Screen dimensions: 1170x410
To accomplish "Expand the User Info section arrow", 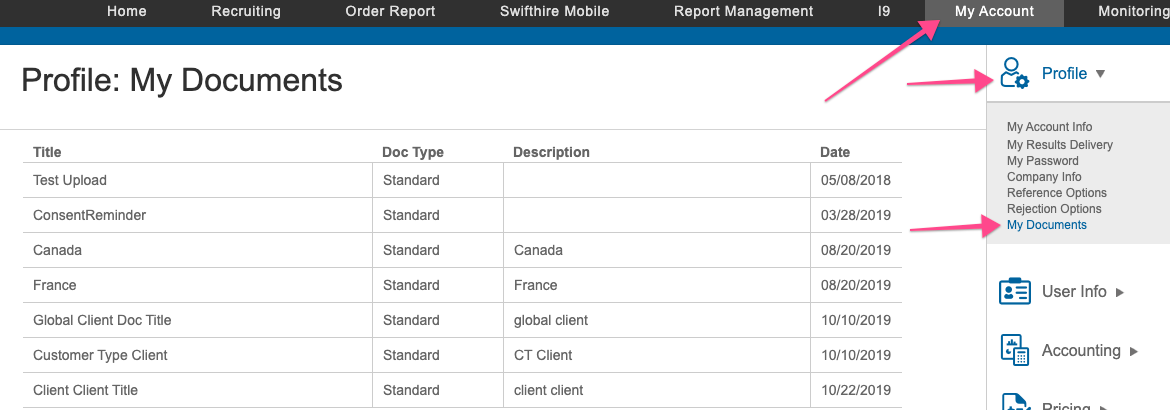I will (x=1119, y=292).
